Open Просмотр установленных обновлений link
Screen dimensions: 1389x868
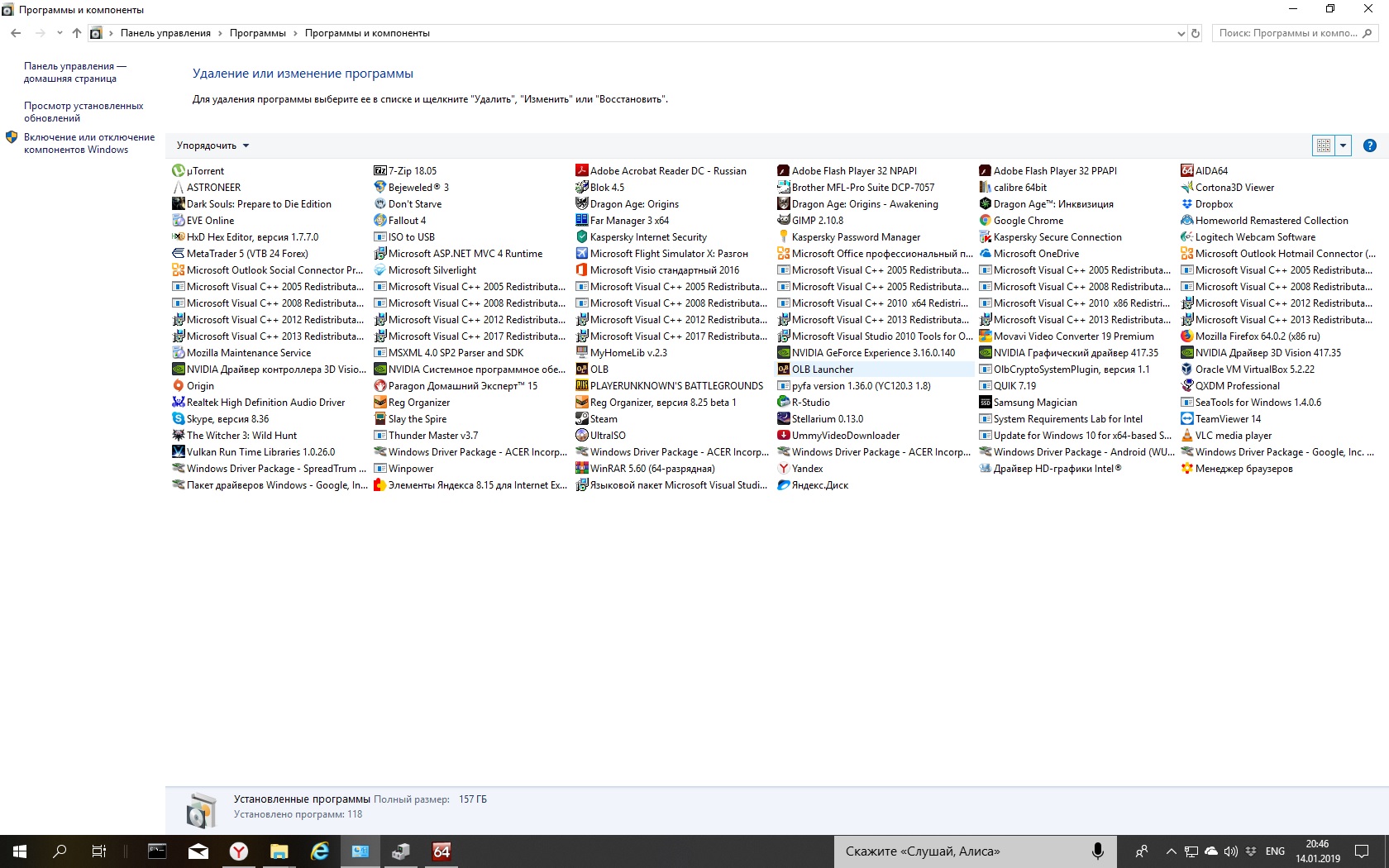click(84, 112)
